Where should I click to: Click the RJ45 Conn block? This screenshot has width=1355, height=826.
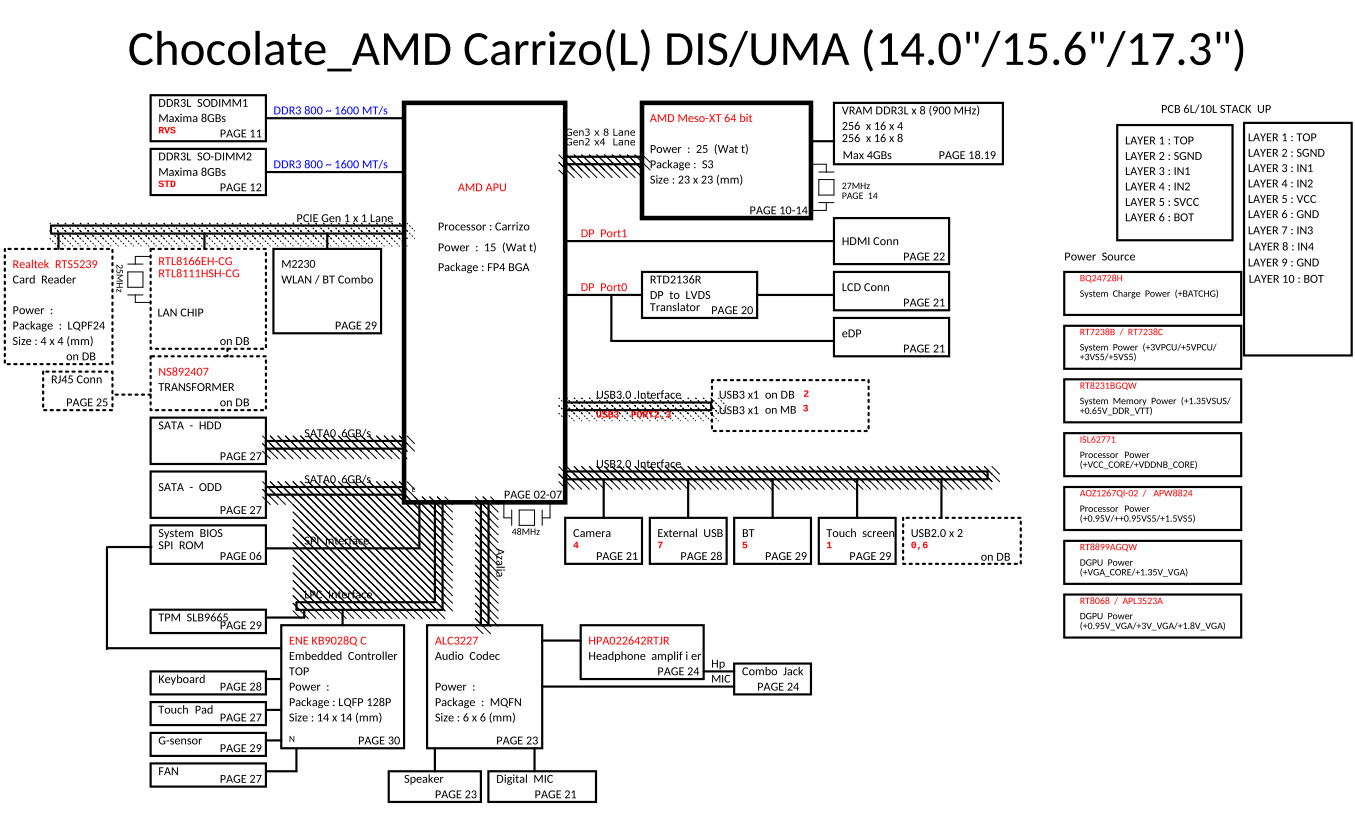[78, 391]
